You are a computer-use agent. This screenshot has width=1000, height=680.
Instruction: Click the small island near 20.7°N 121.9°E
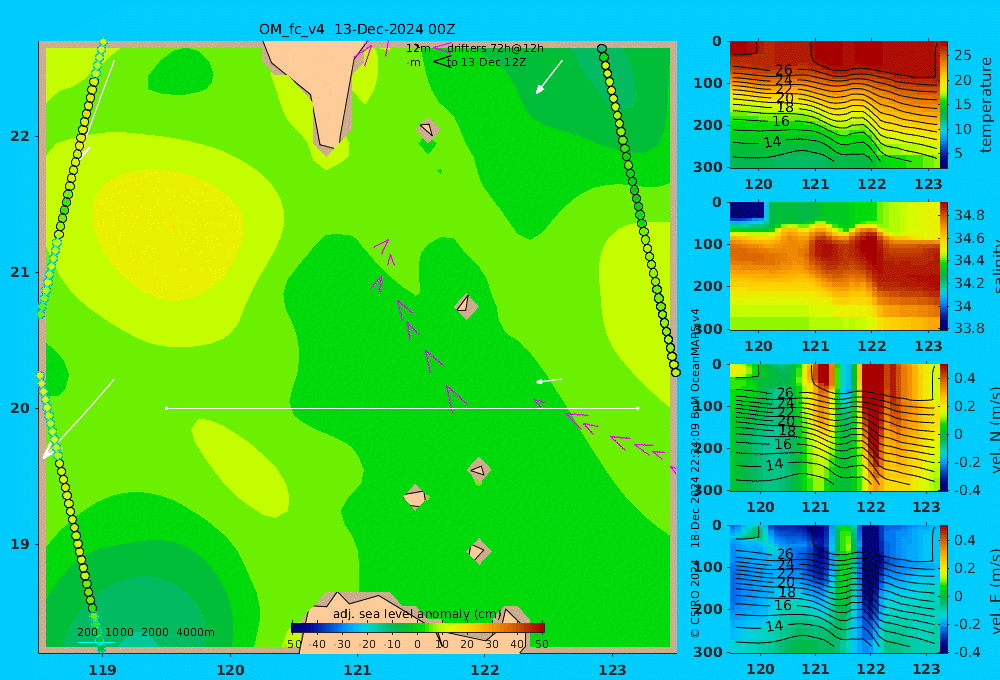coord(466,306)
